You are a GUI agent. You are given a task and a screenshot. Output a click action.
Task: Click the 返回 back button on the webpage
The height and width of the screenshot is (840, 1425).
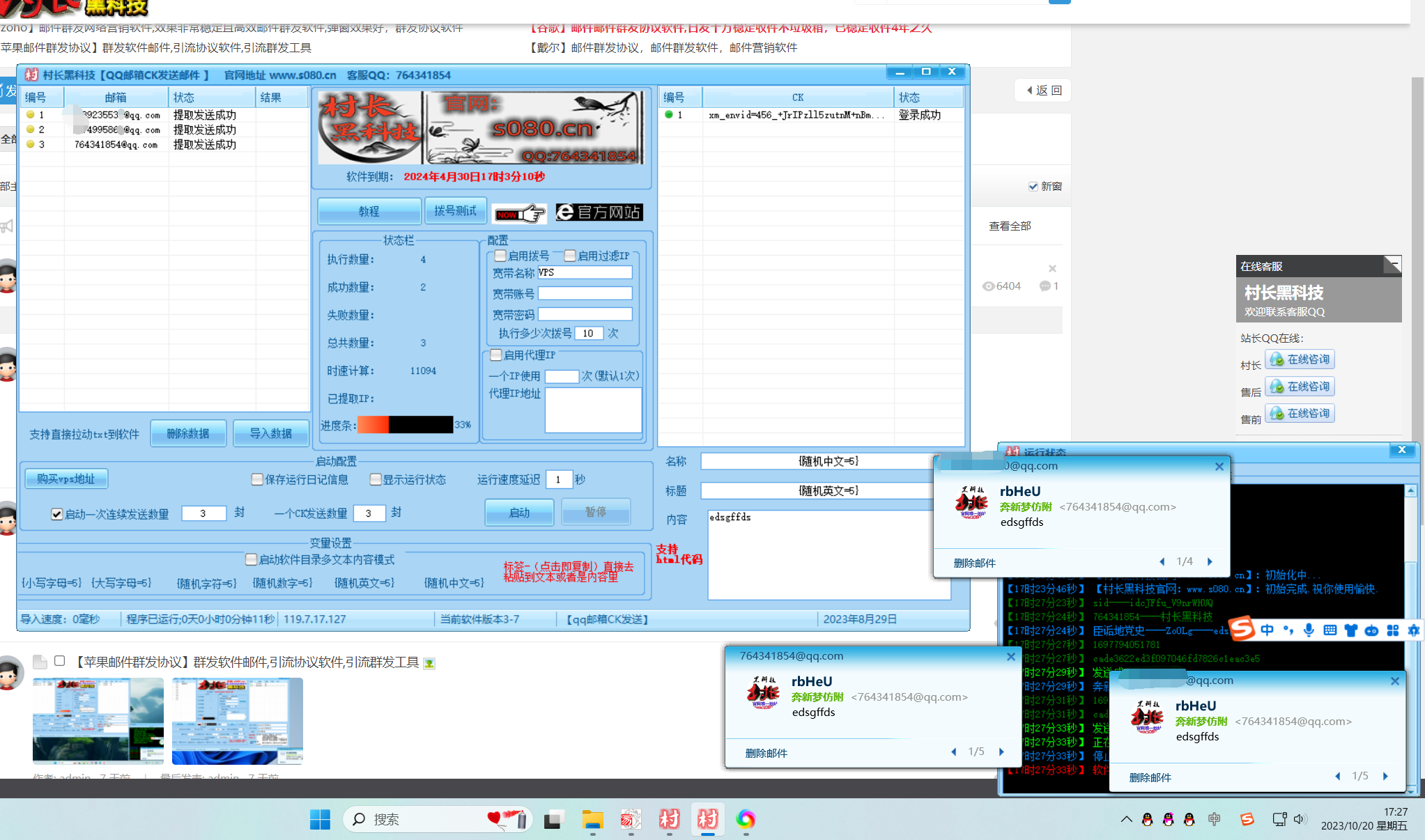tap(1043, 91)
